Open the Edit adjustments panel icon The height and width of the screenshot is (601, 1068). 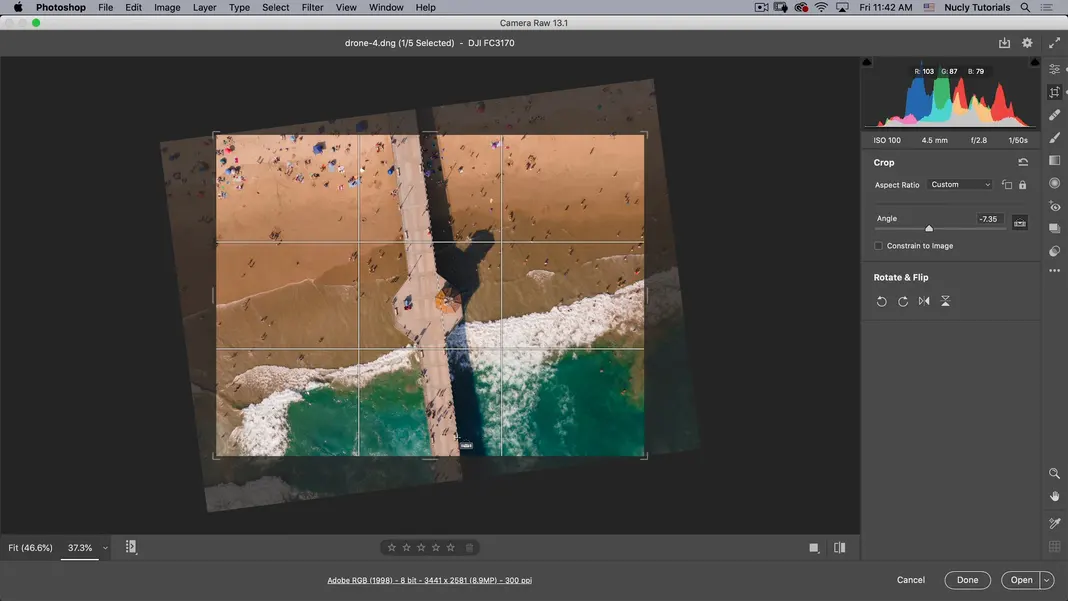click(1054, 70)
